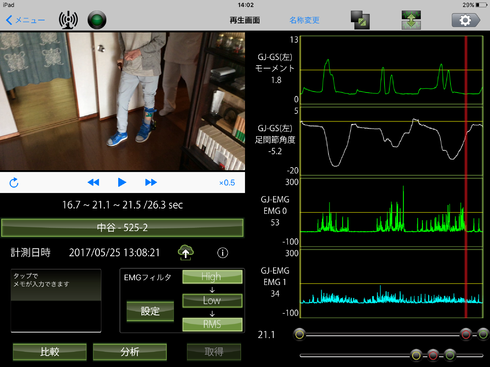The height and width of the screenshot is (367, 490).
Task: Tap the red playhead cursor line
Action: (466, 177)
